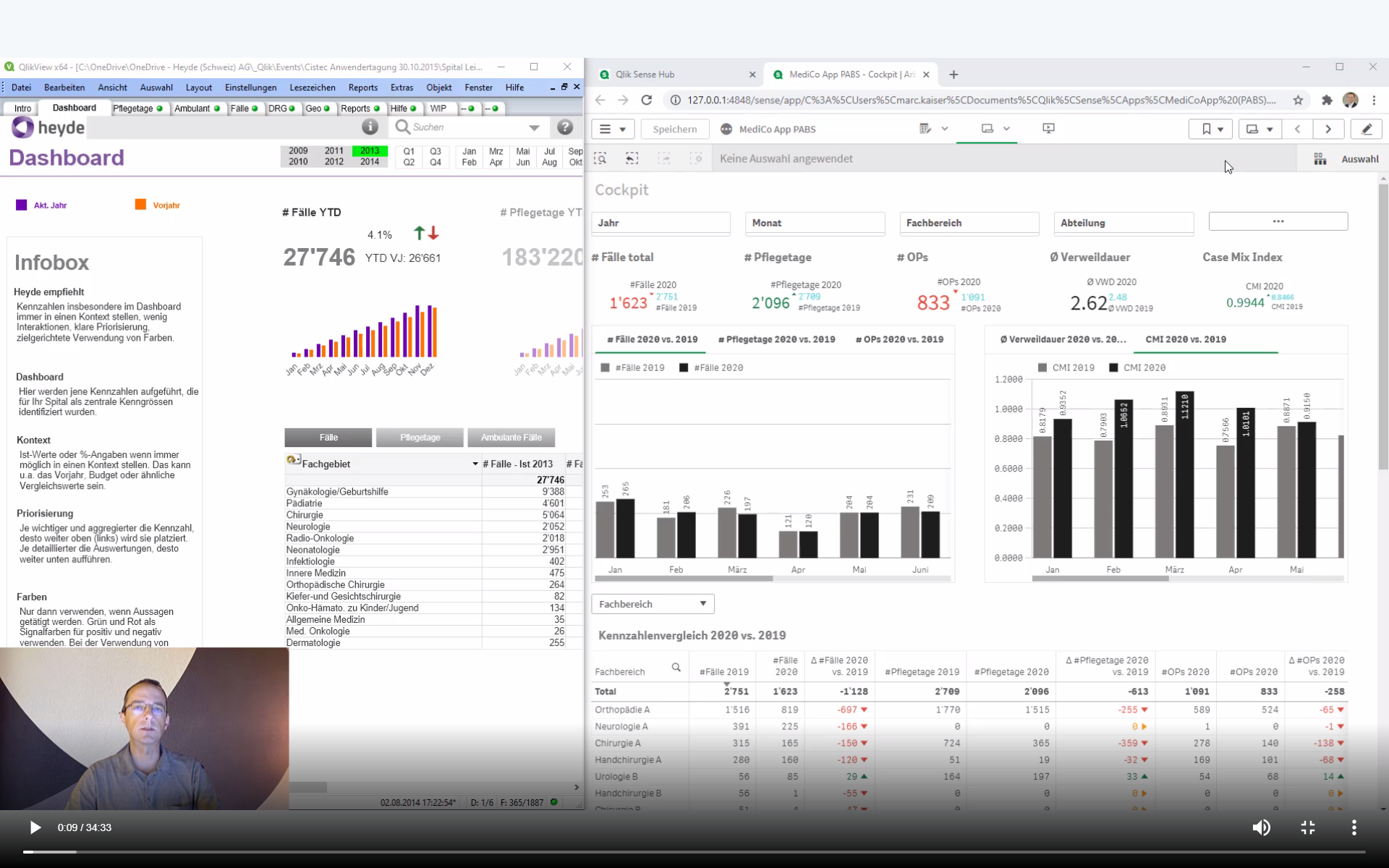The height and width of the screenshot is (868, 1389).
Task: Exit fullscreen on video player
Action: 1308,827
